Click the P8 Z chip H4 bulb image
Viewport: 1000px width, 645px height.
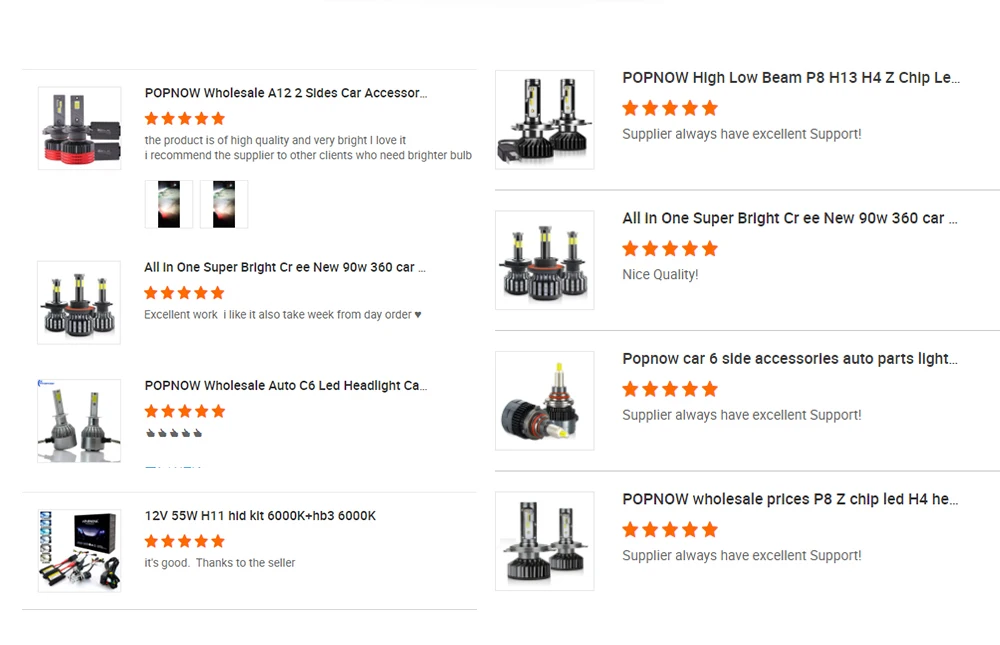pyautogui.click(x=544, y=541)
